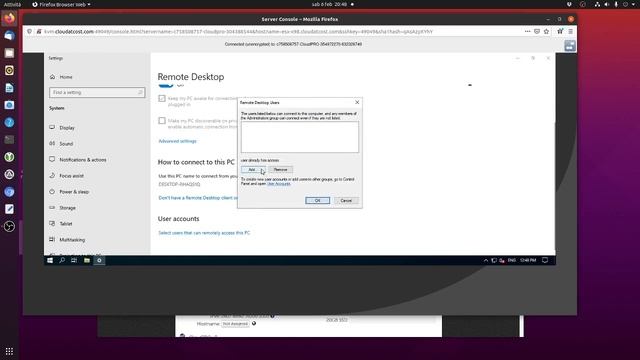Click the microphone icon in top bar
The height and width of the screenshot is (360, 640).
616,4
